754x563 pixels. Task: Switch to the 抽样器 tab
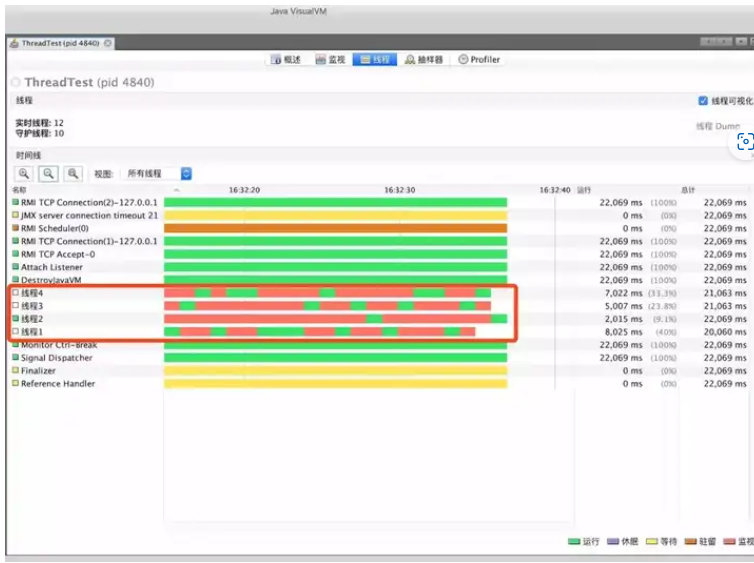tap(424, 60)
